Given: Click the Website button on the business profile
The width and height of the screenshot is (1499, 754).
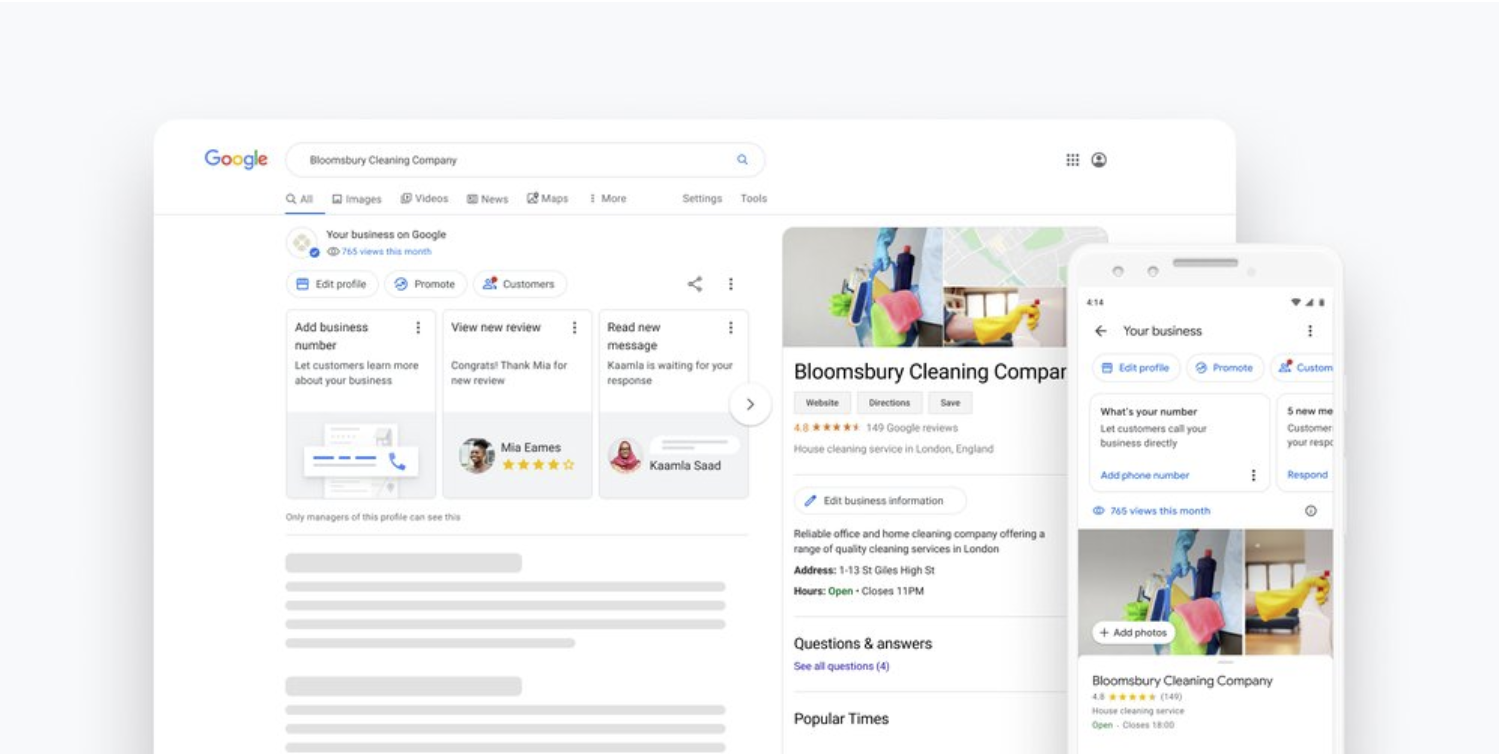Looking at the screenshot, I should [x=821, y=402].
